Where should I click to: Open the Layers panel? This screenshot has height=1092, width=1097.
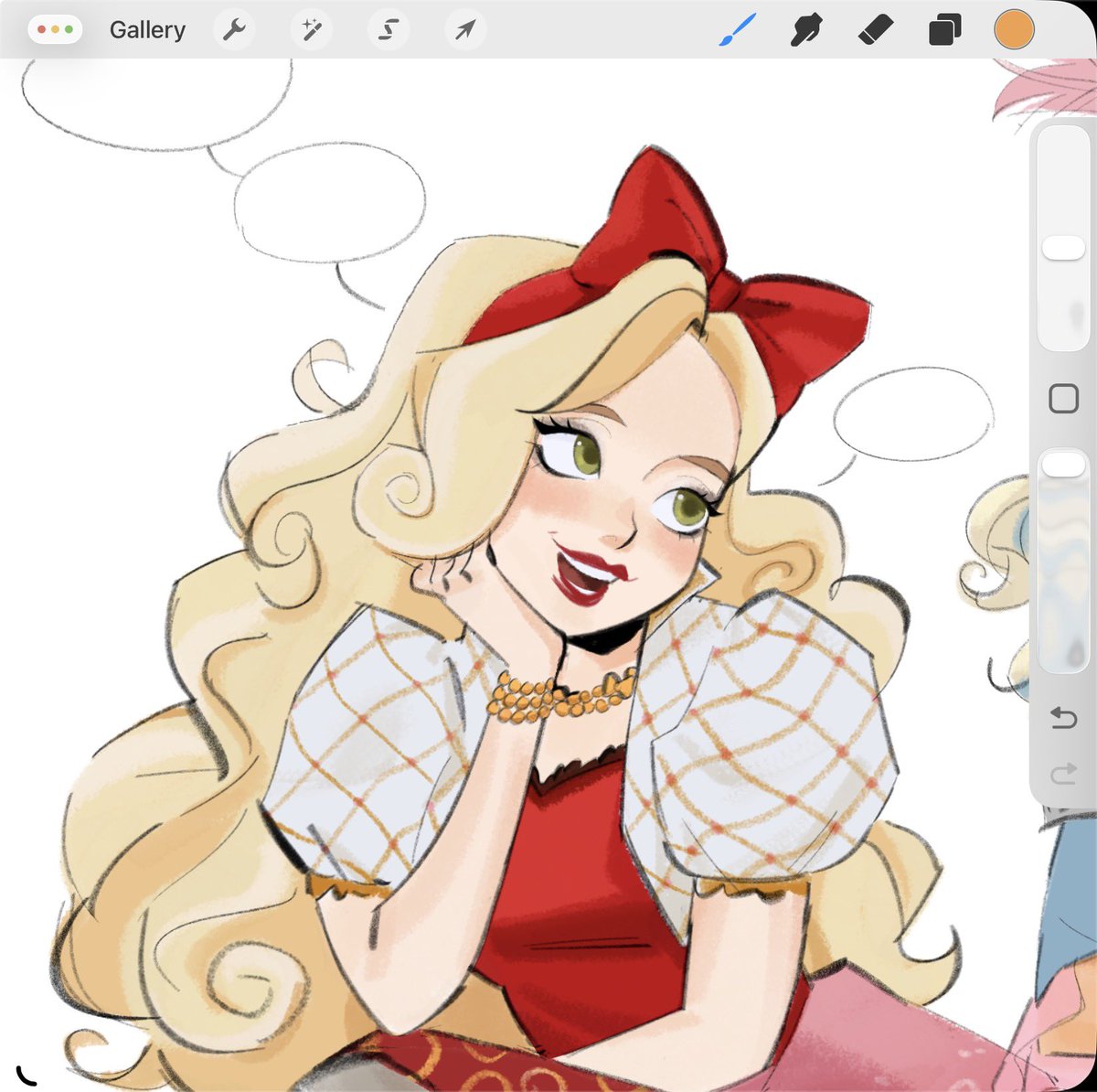944,31
